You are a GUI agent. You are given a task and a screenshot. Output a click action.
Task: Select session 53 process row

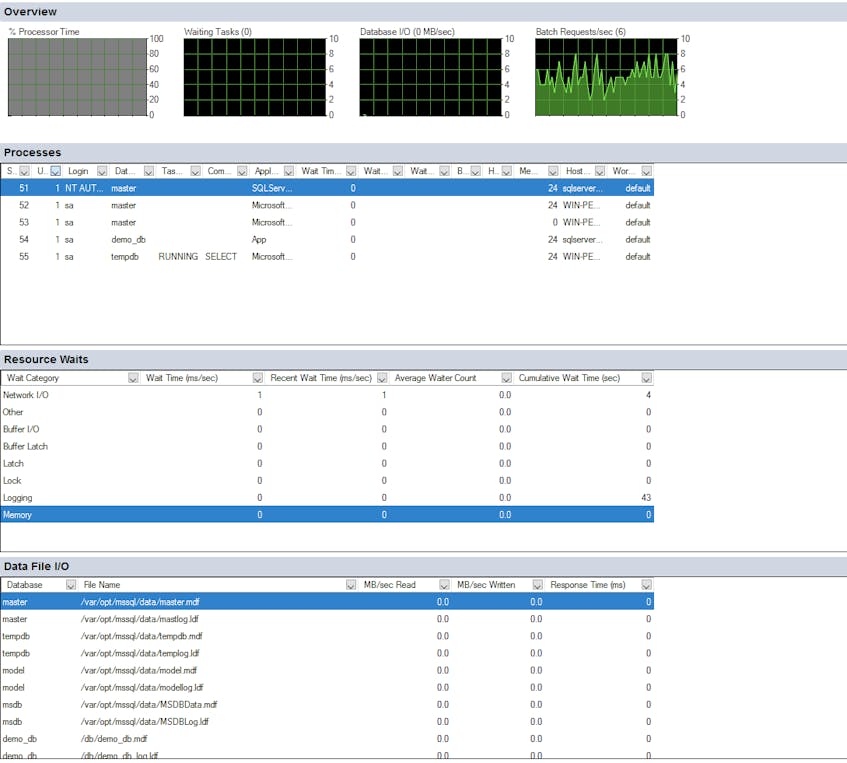pyautogui.click(x=327, y=223)
